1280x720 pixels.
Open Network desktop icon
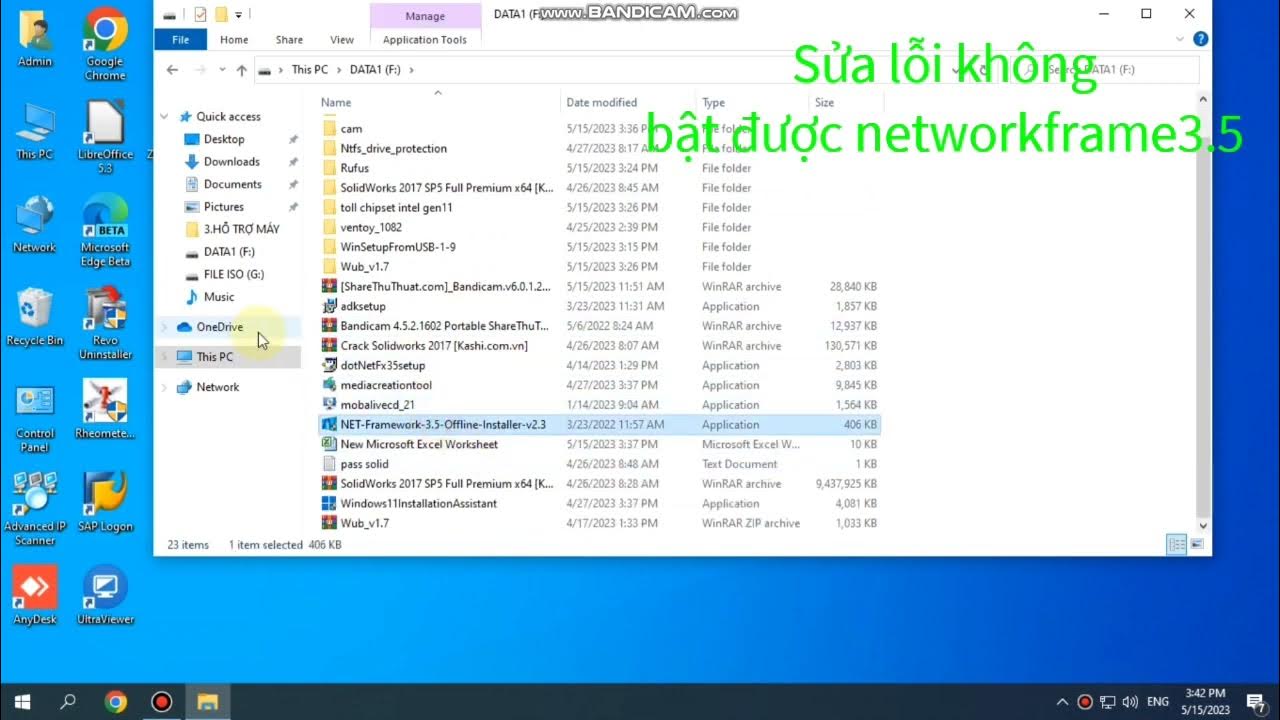(x=35, y=224)
